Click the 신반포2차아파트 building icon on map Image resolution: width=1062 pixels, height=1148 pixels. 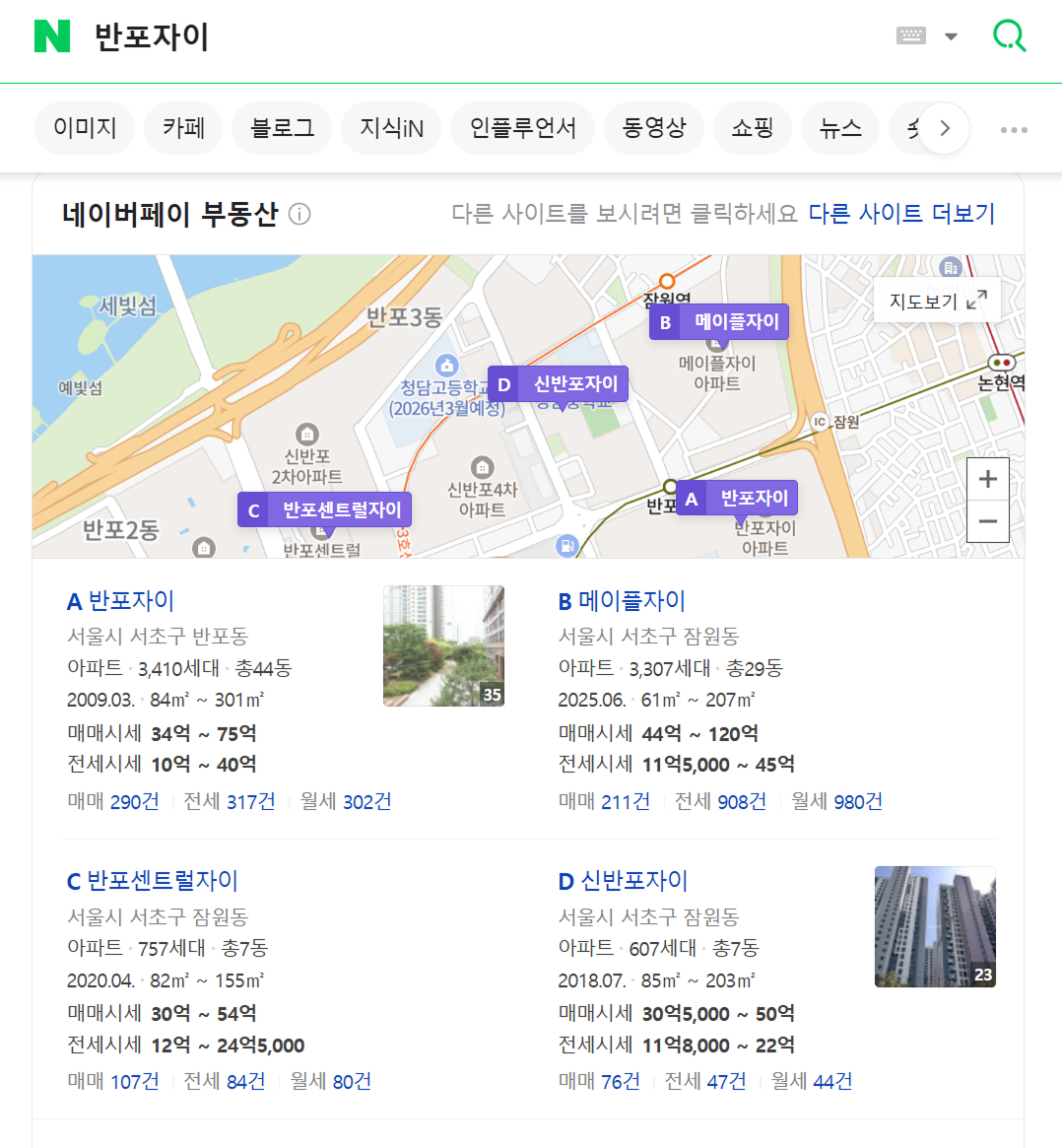(307, 435)
